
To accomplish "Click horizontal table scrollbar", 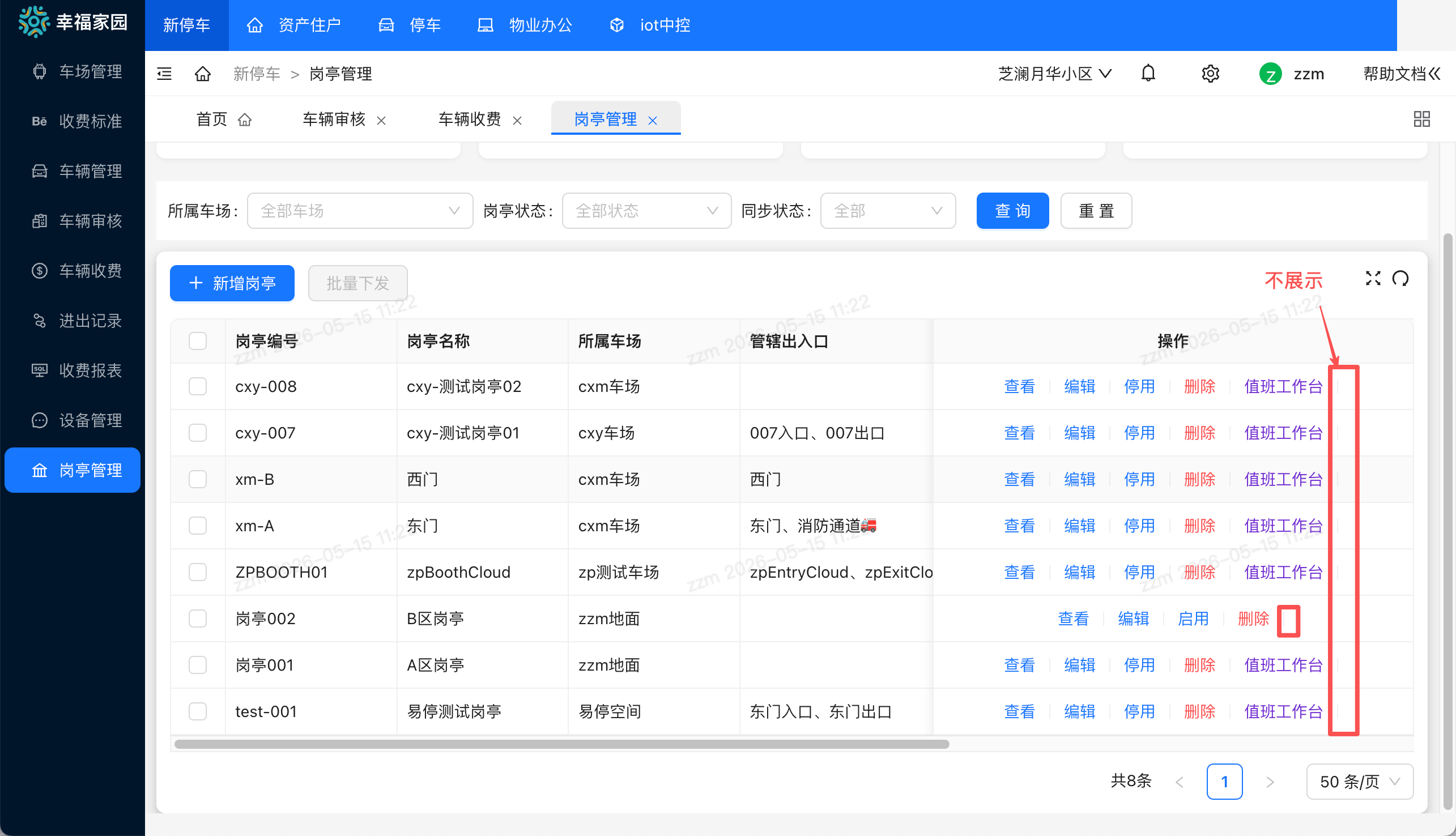I will (561, 744).
